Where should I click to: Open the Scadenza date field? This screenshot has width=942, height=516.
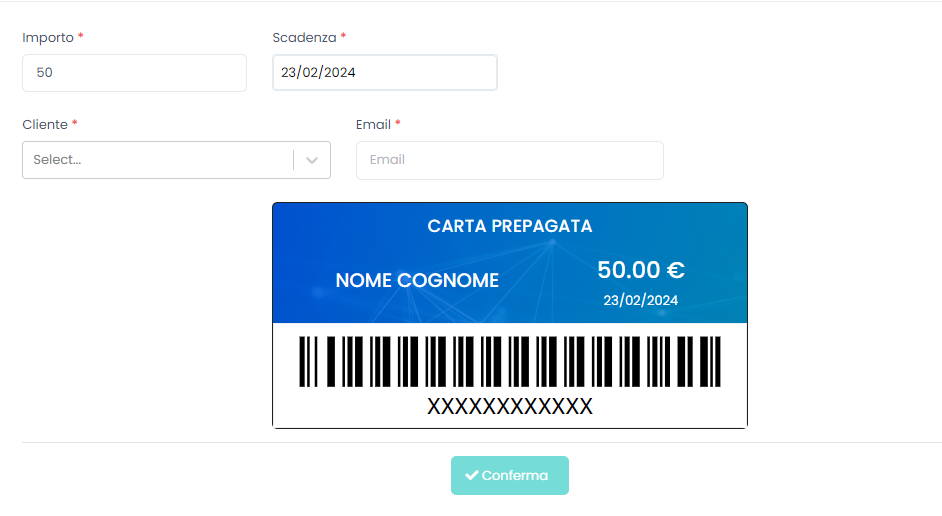click(x=384, y=73)
